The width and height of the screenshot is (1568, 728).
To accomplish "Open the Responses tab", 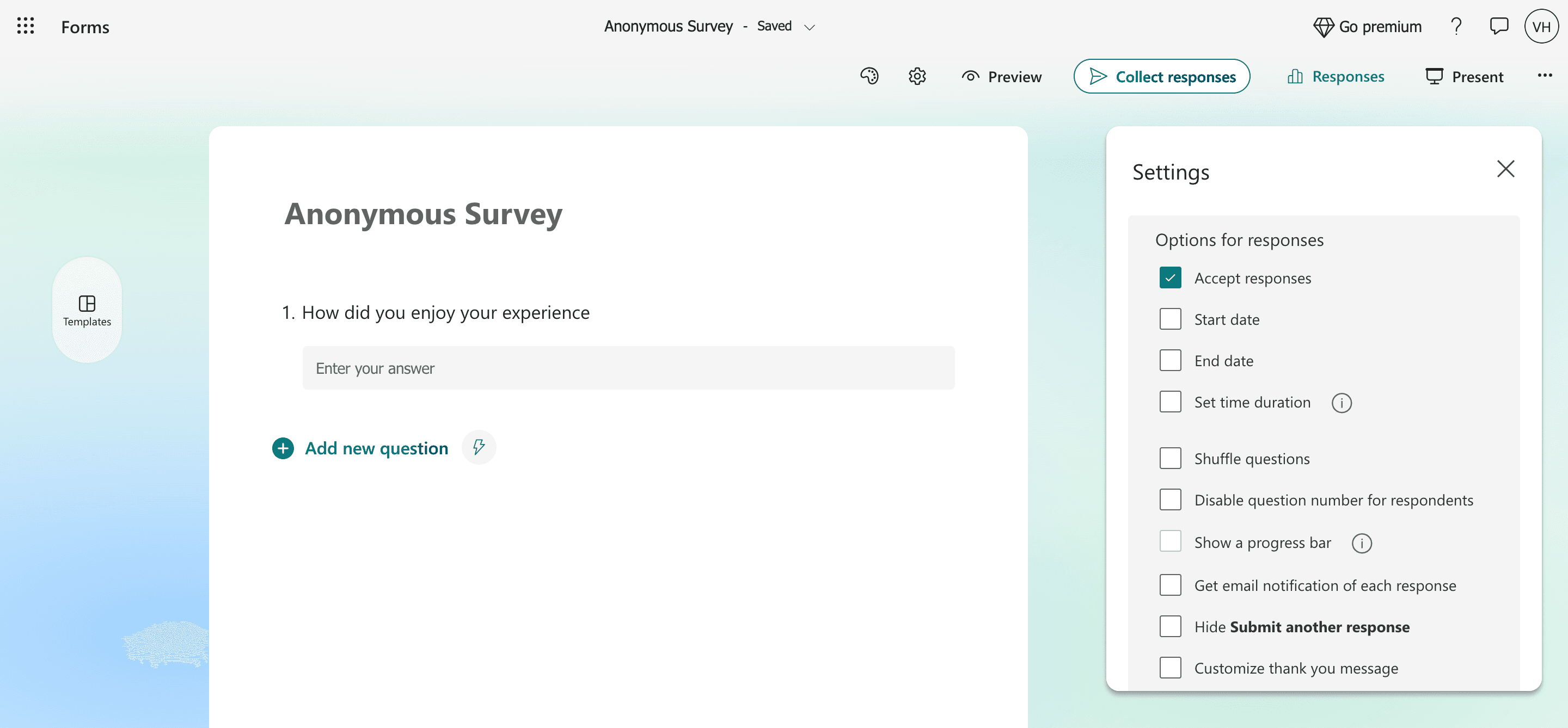I will (1336, 77).
